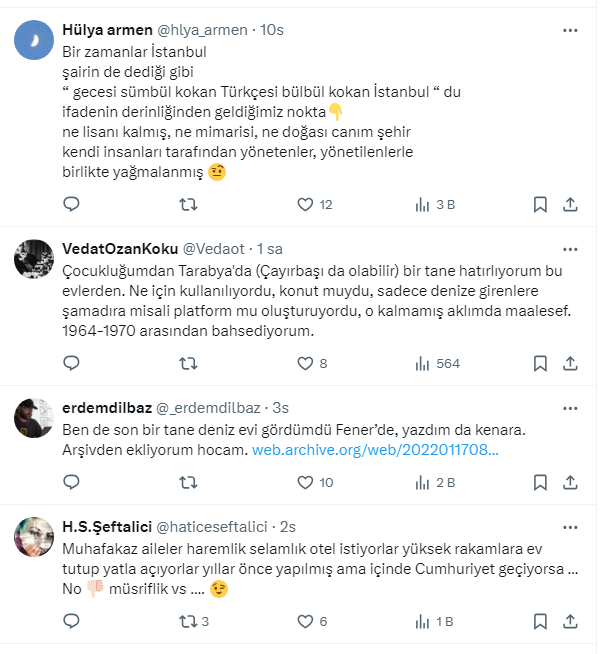The image size is (602, 654).
Task: Open Hülya armen's profile avatar
Action: (33, 42)
